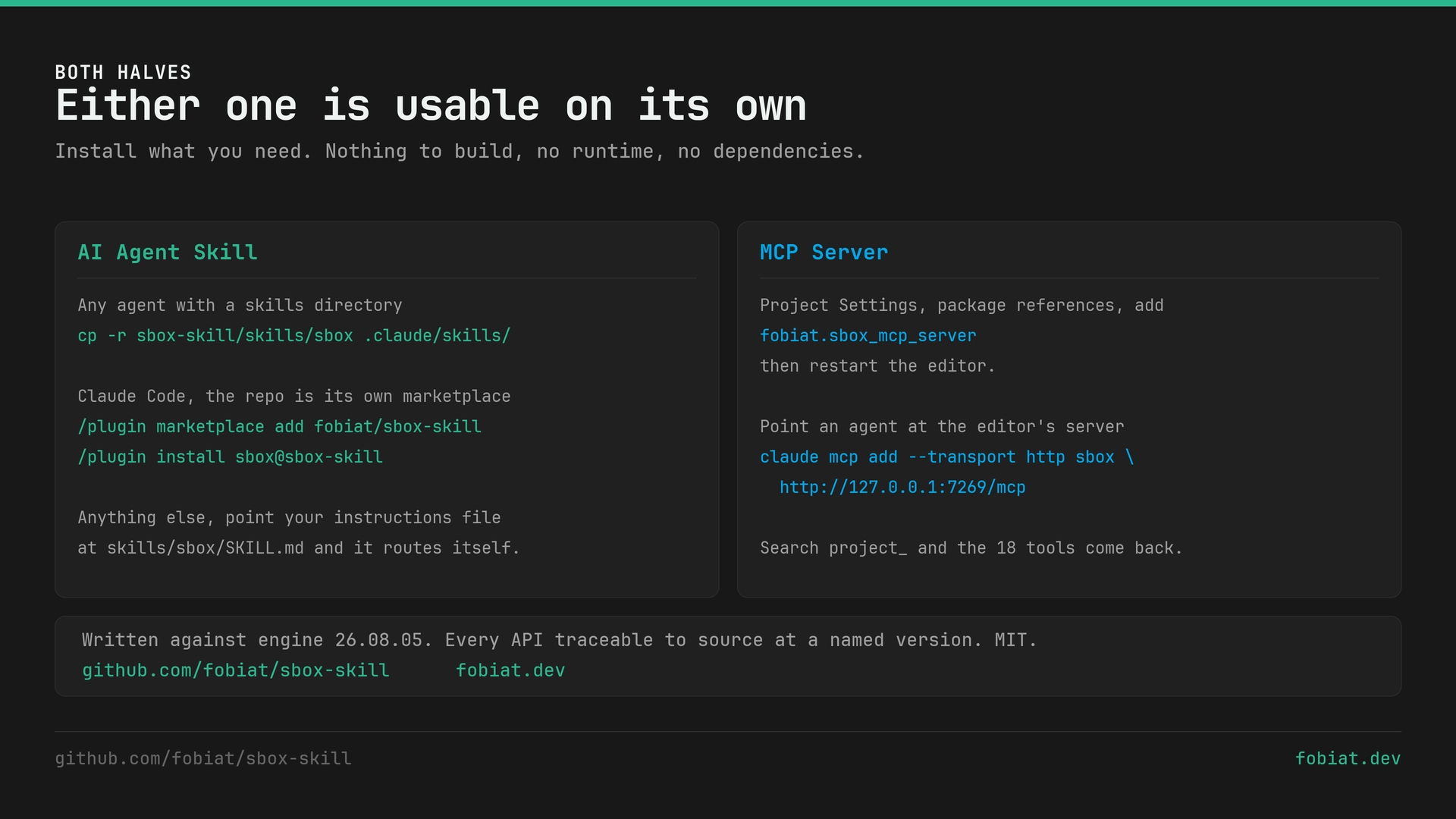Select the "claude mcp add --transport http sbox" command
Image resolution: width=1456 pixels, height=819 pixels.
click(947, 457)
